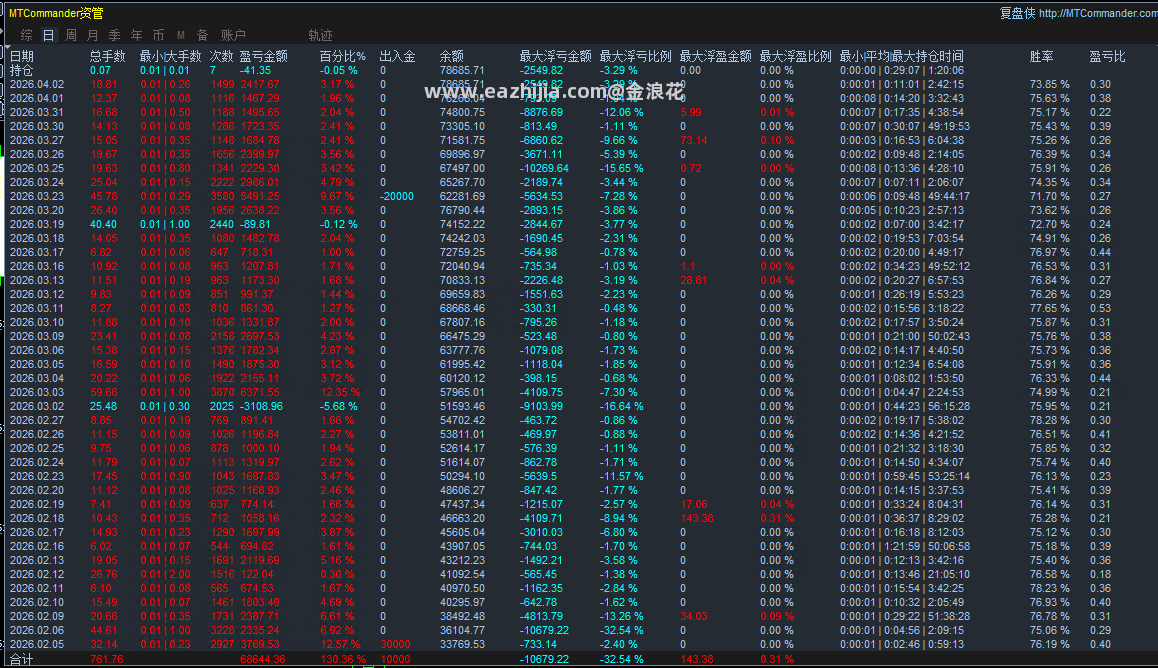Select the 2026.02.05 date row

[579, 644]
